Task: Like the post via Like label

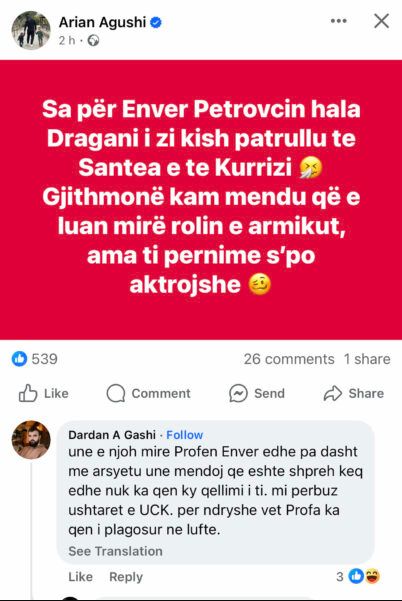Action: pos(56,393)
